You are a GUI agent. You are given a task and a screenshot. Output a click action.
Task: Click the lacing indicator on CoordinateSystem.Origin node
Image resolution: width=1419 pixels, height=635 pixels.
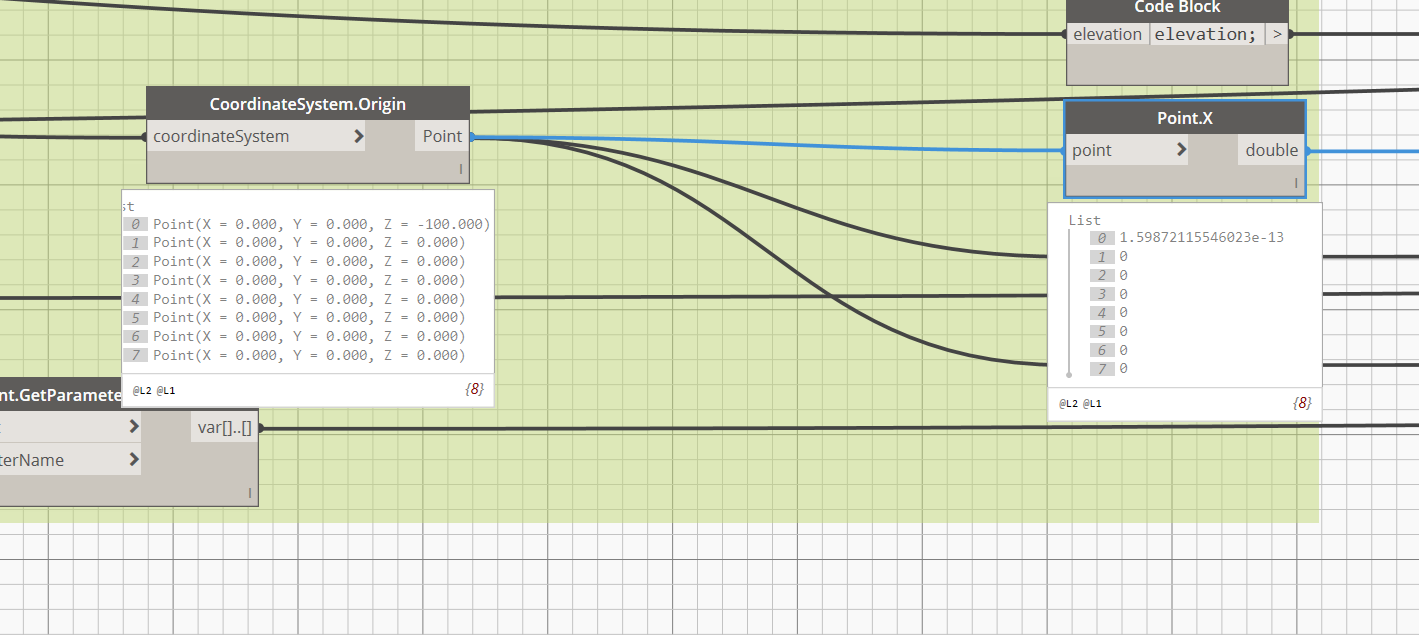point(461,170)
